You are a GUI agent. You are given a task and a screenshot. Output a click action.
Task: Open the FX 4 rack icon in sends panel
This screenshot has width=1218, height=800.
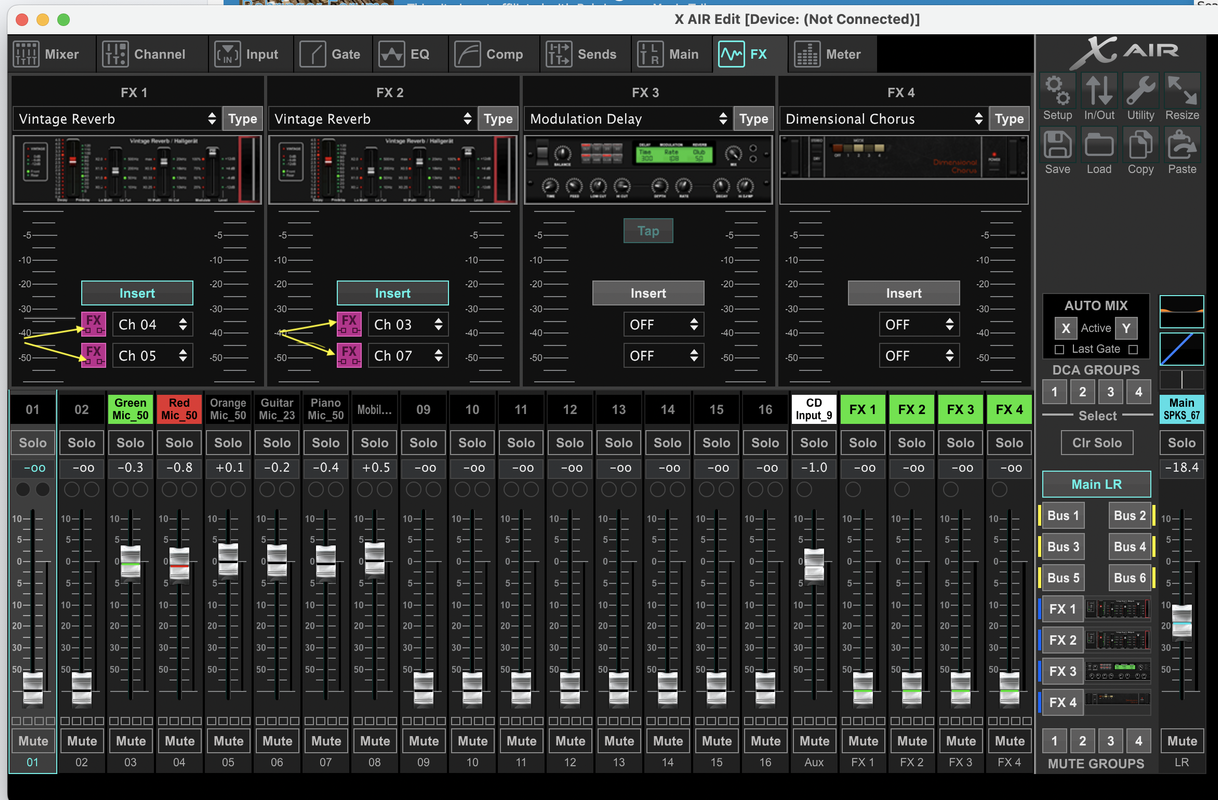(1117, 702)
